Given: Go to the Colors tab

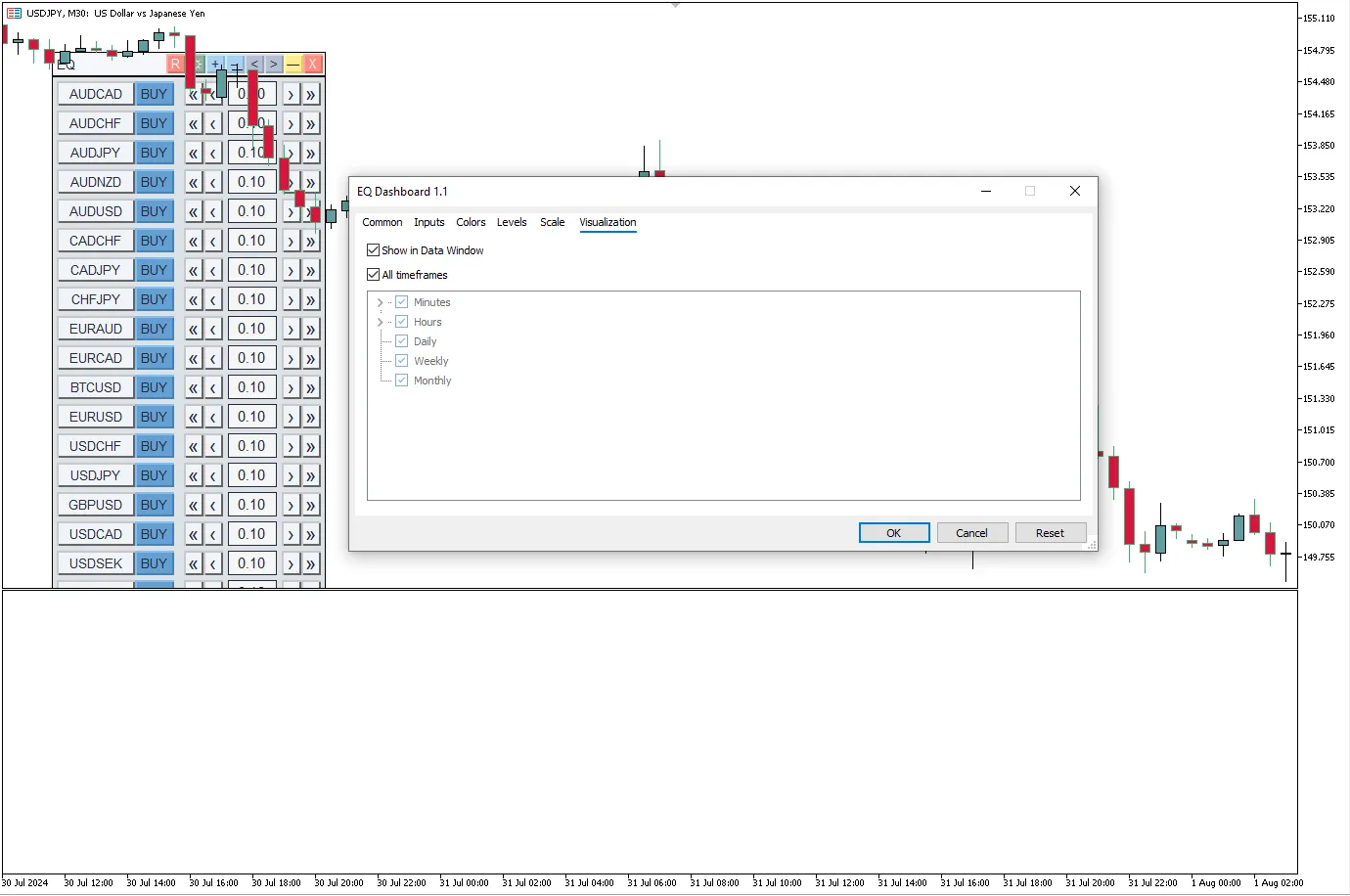Looking at the screenshot, I should 471,222.
